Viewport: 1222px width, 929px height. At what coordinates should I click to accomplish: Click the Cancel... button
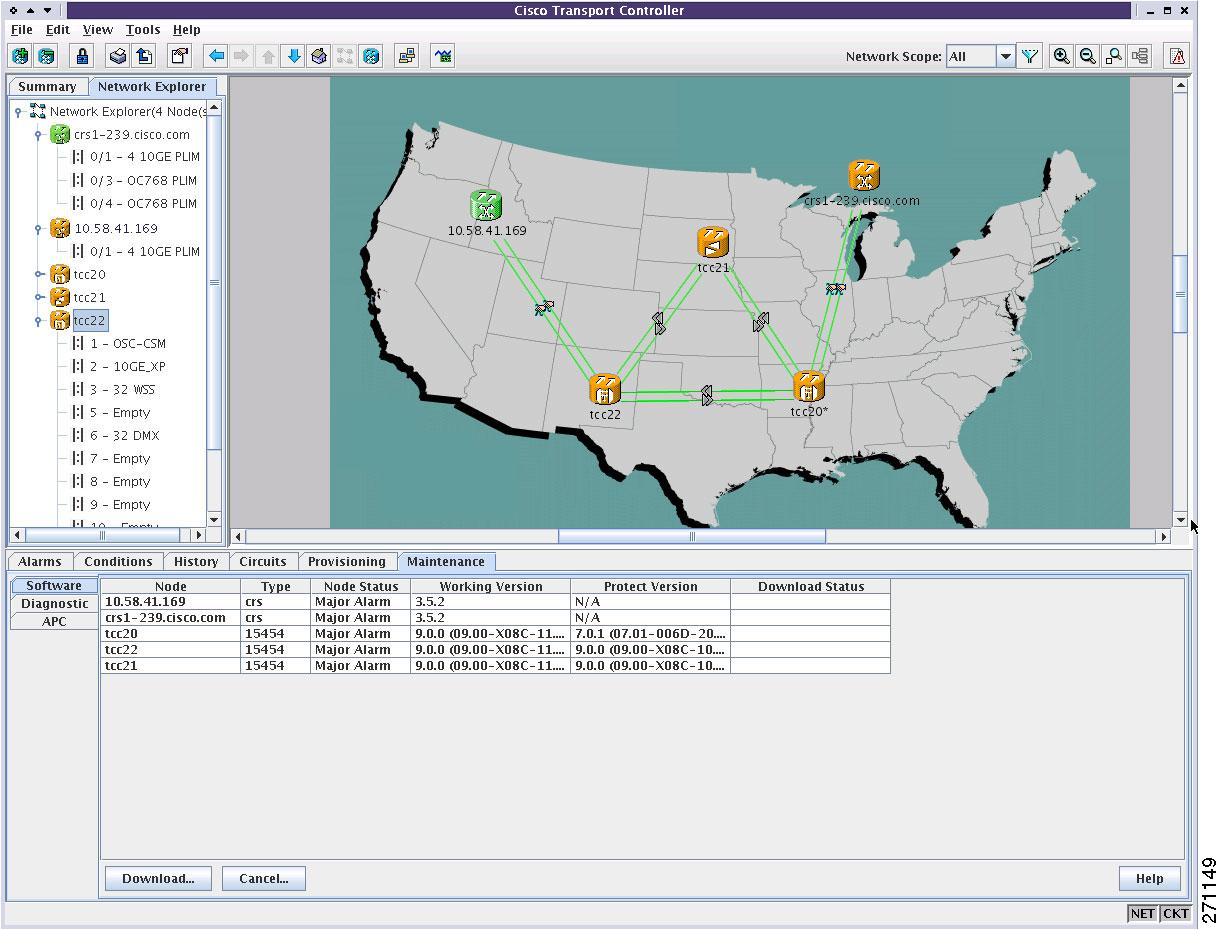tap(264, 879)
